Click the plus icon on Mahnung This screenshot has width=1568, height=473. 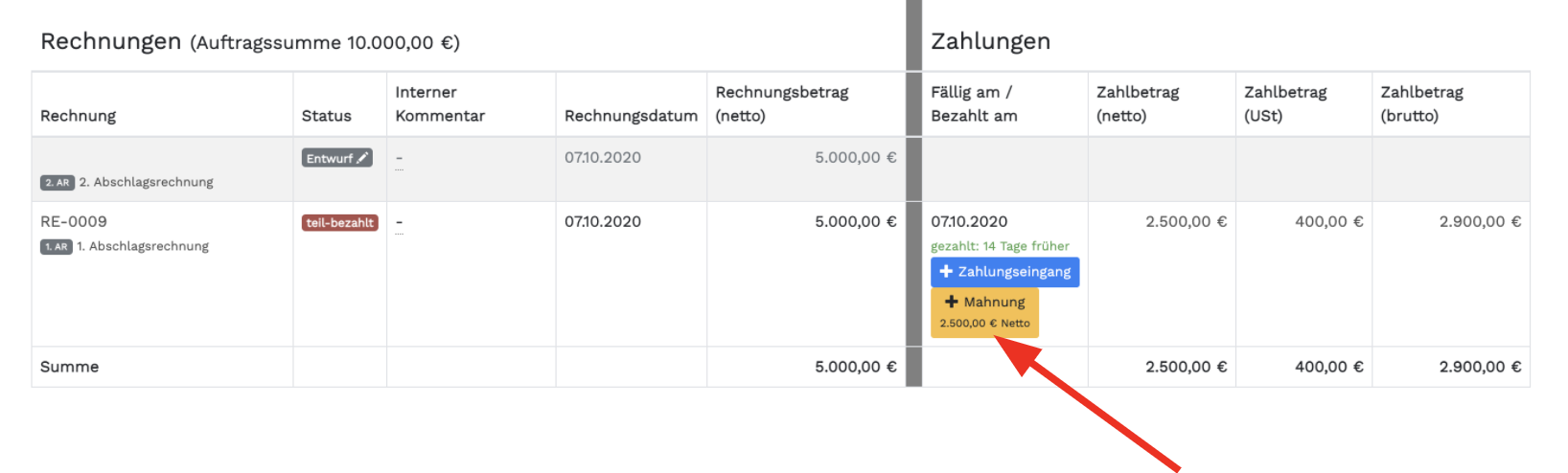pyautogui.click(x=952, y=302)
